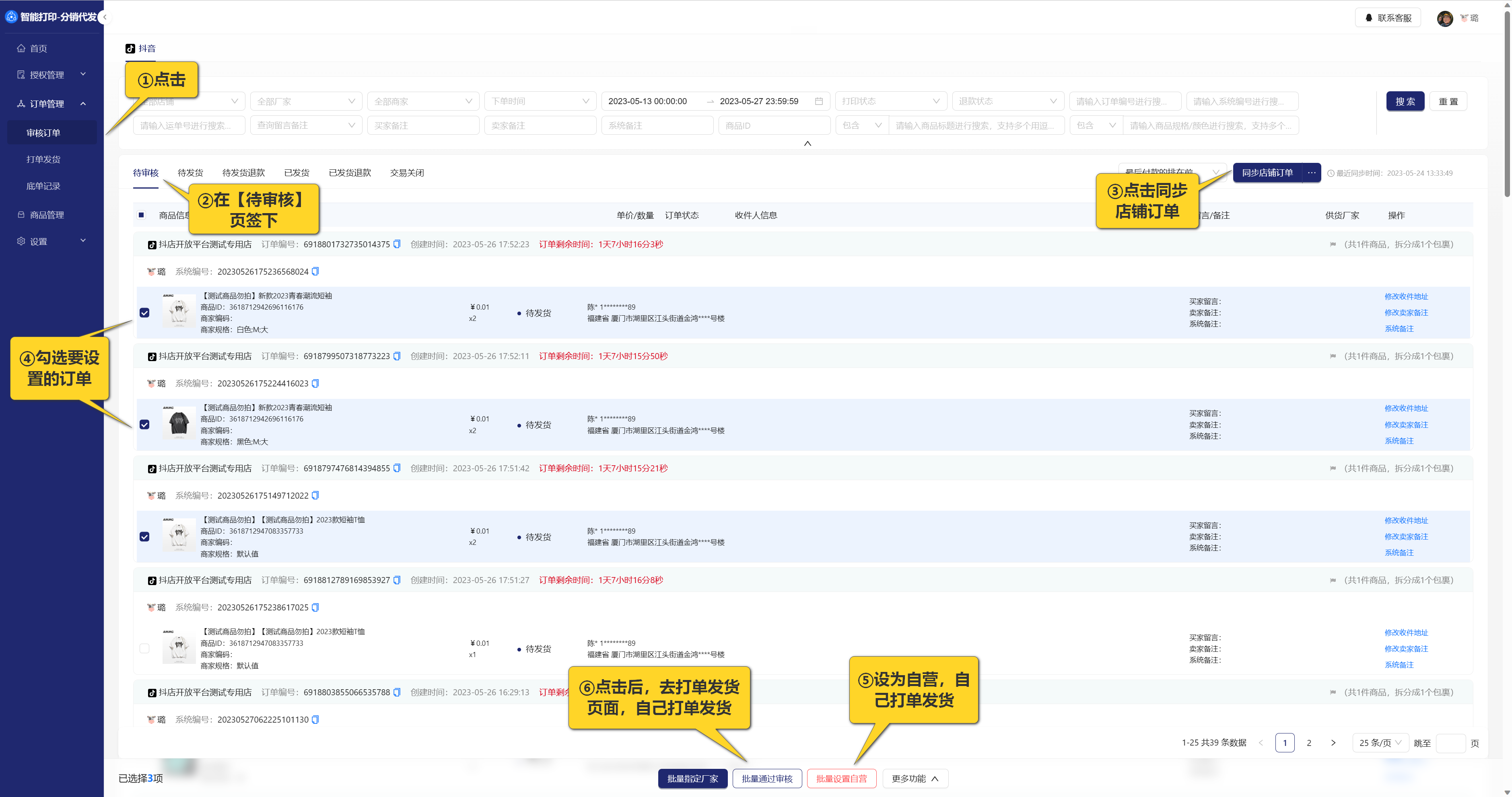Go to next page arrow

tap(1333, 743)
